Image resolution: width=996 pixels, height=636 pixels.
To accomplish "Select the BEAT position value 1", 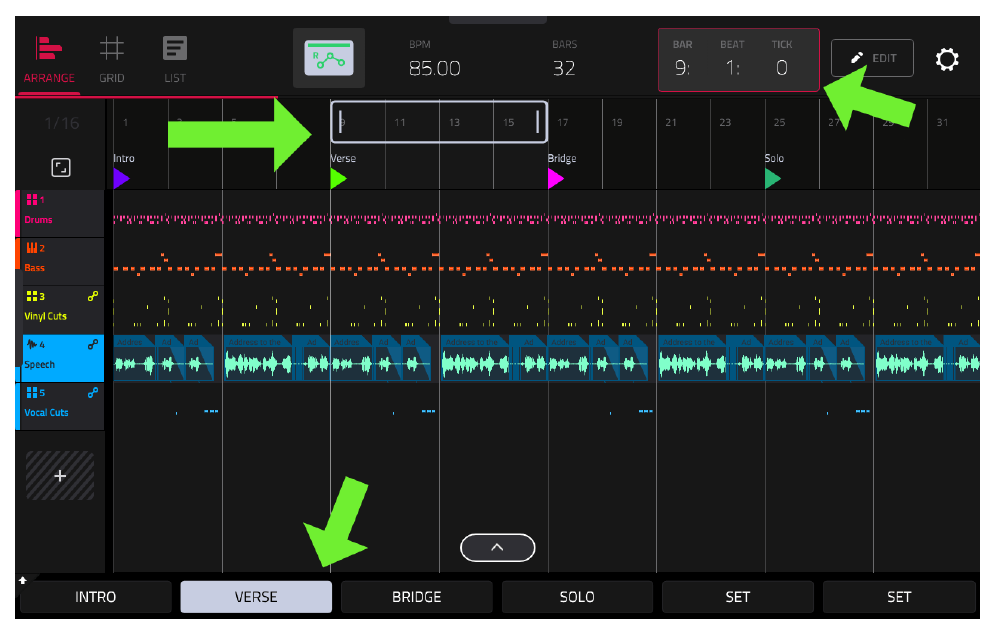I will 732,68.
